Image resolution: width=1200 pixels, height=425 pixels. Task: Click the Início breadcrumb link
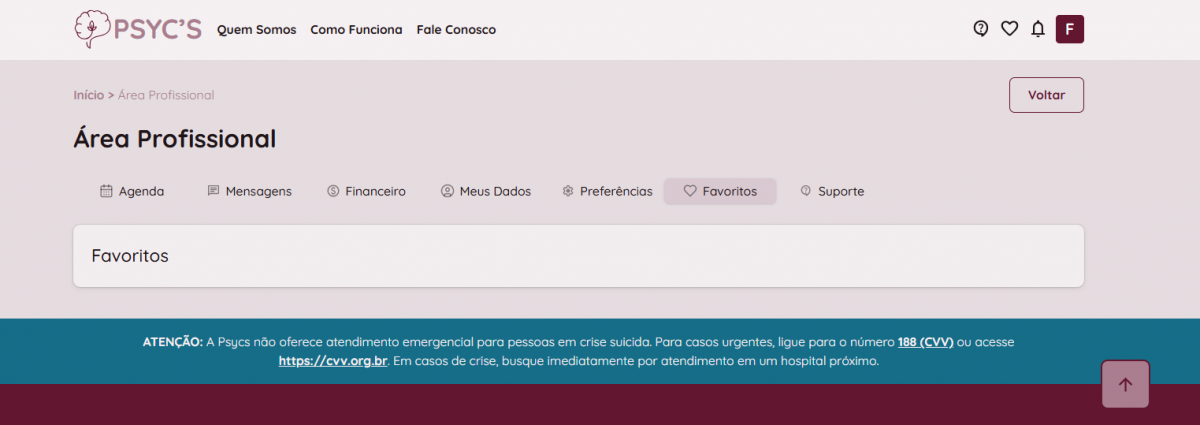(x=88, y=95)
